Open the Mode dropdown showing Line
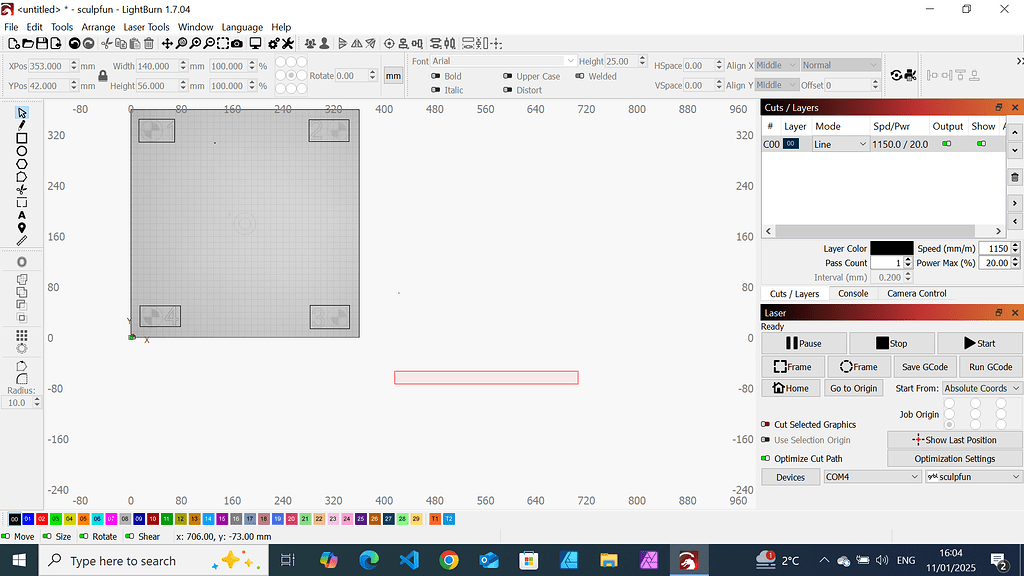The width and height of the screenshot is (1024, 576). [x=838, y=143]
